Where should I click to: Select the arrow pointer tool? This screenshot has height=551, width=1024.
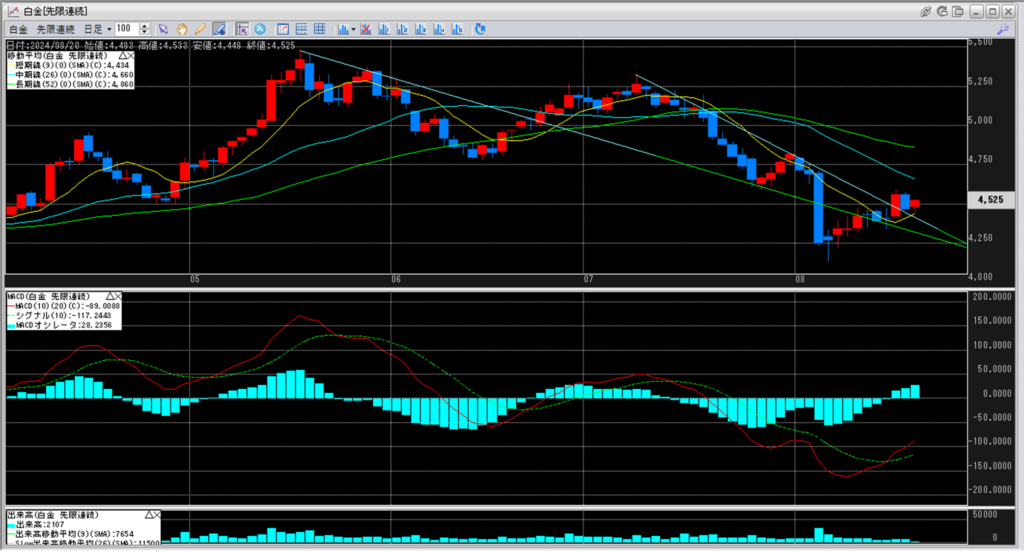click(x=164, y=29)
